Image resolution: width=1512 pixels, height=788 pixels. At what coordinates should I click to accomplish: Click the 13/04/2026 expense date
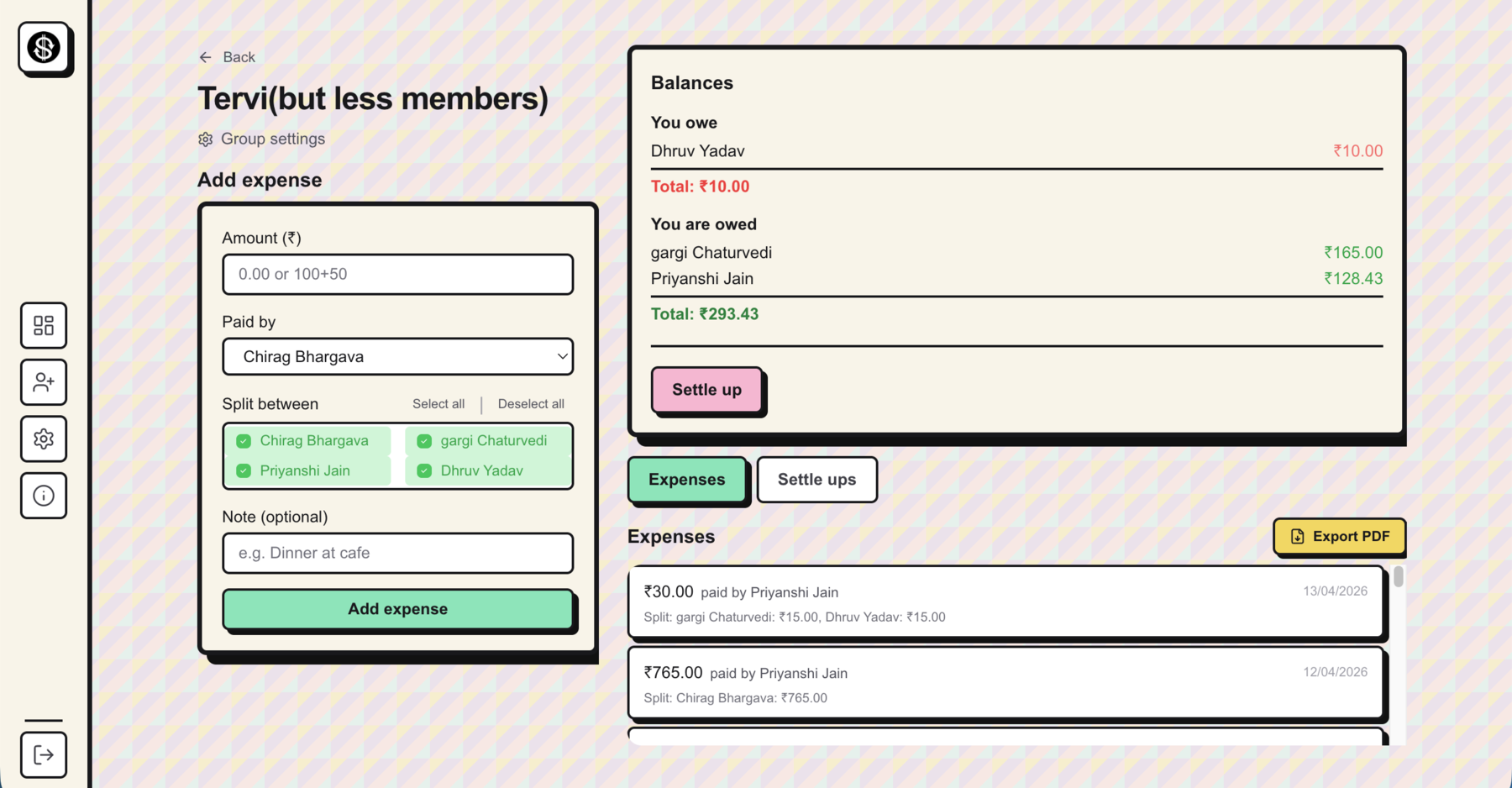pos(1335,591)
